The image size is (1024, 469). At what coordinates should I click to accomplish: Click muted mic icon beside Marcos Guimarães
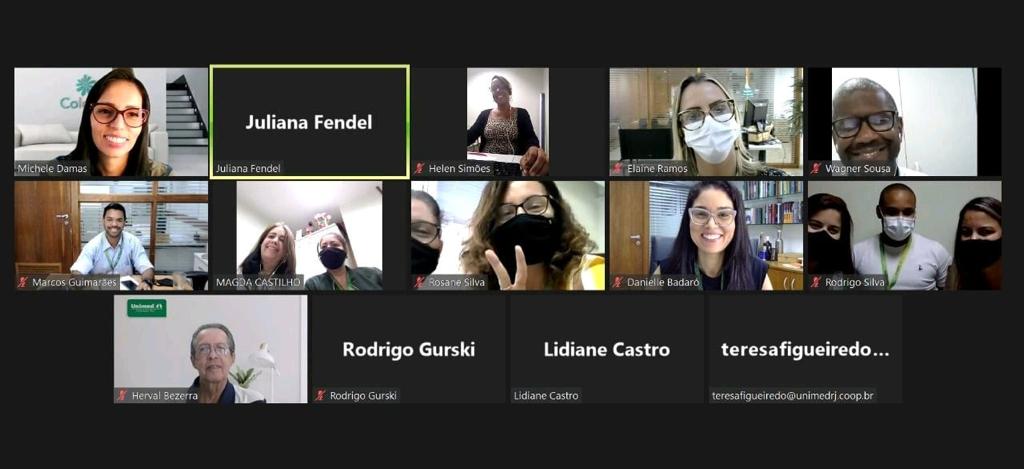[23, 282]
